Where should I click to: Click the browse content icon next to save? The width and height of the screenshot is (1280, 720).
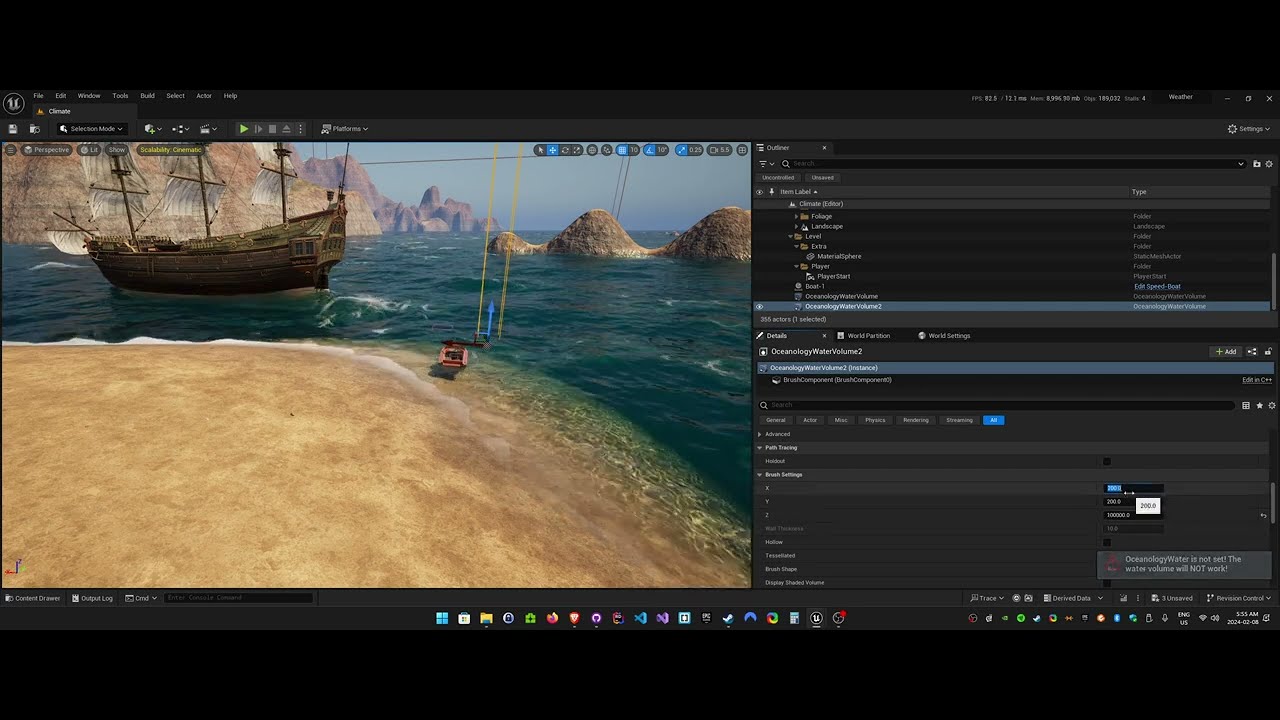click(33, 129)
